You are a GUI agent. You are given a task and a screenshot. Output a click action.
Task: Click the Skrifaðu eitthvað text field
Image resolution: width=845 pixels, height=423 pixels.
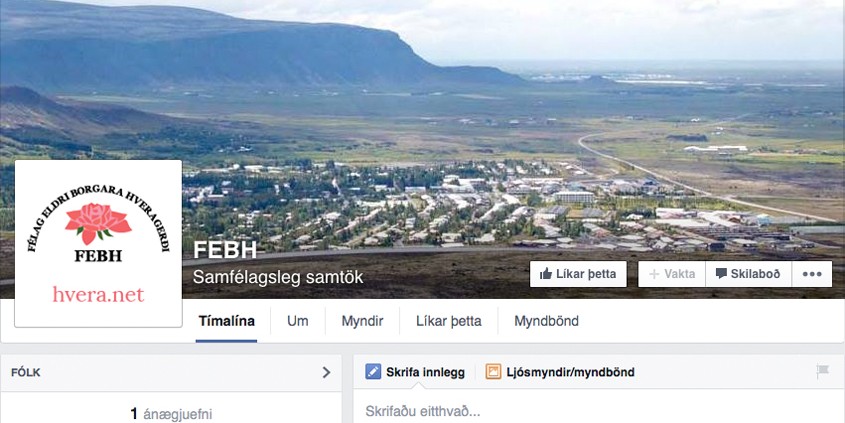point(599,412)
